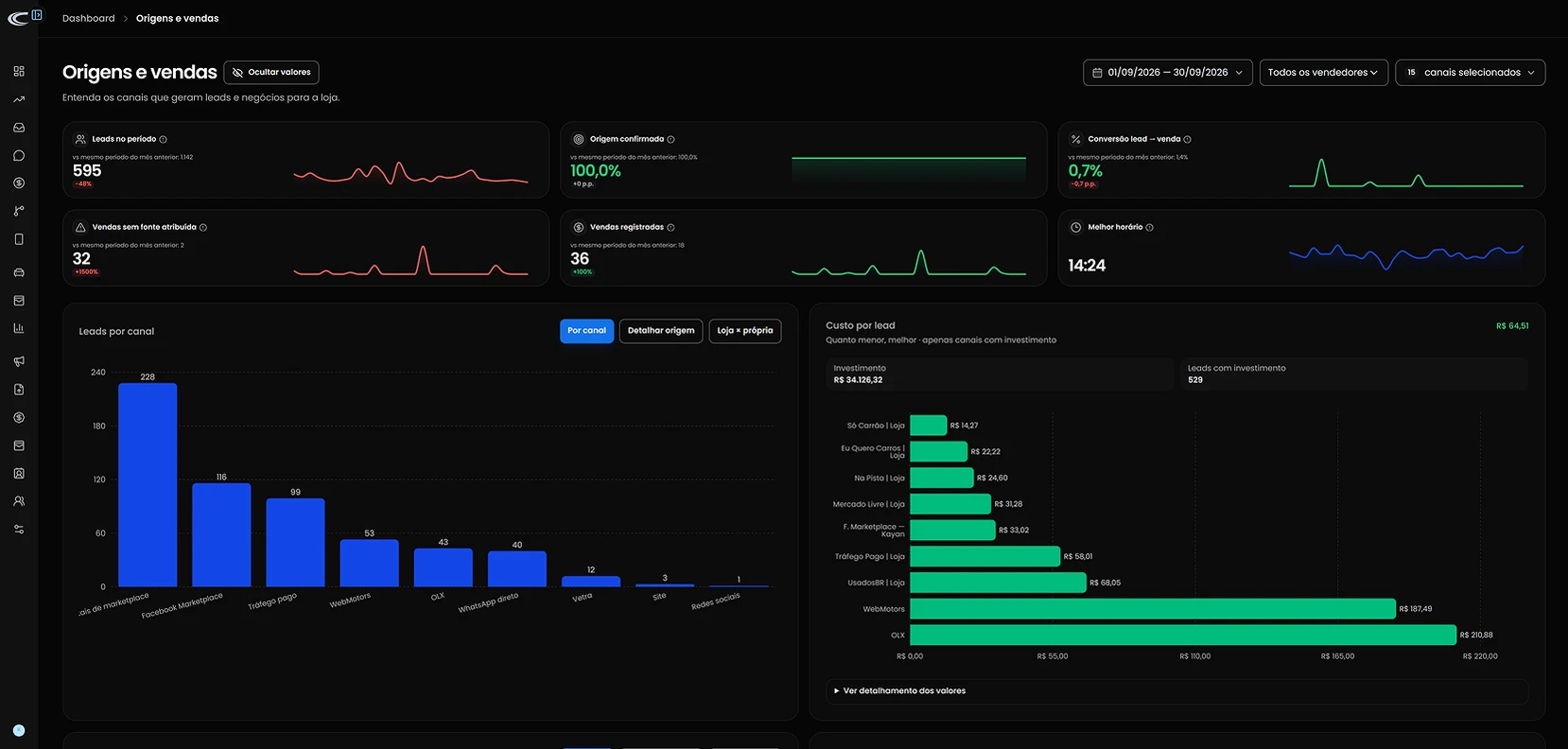The width and height of the screenshot is (1568, 749).
Task: Open the date range 01/09/2026 — 30/09/2026 picker
Action: [x=1168, y=72]
